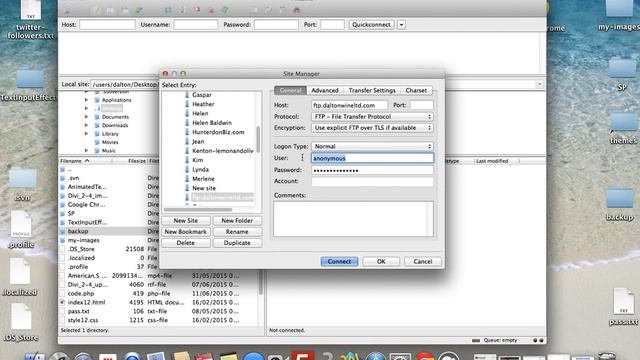Select the .profile file on the desktop

coord(20,230)
